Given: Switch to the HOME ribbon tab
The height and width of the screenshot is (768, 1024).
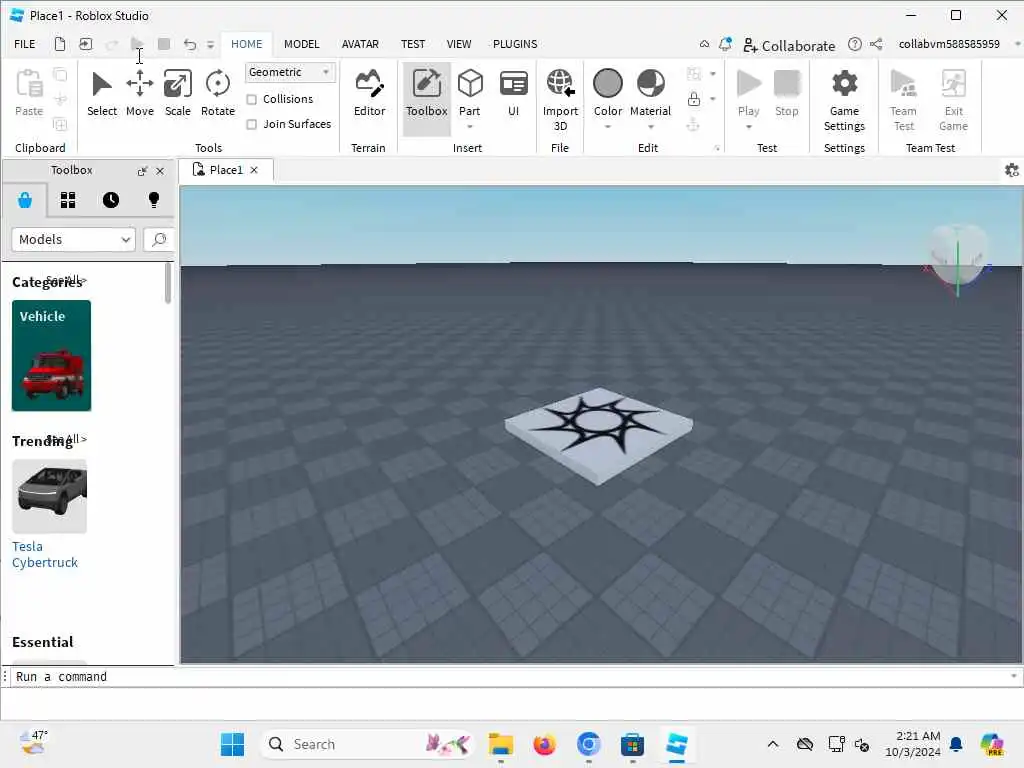Looking at the screenshot, I should (x=246, y=44).
